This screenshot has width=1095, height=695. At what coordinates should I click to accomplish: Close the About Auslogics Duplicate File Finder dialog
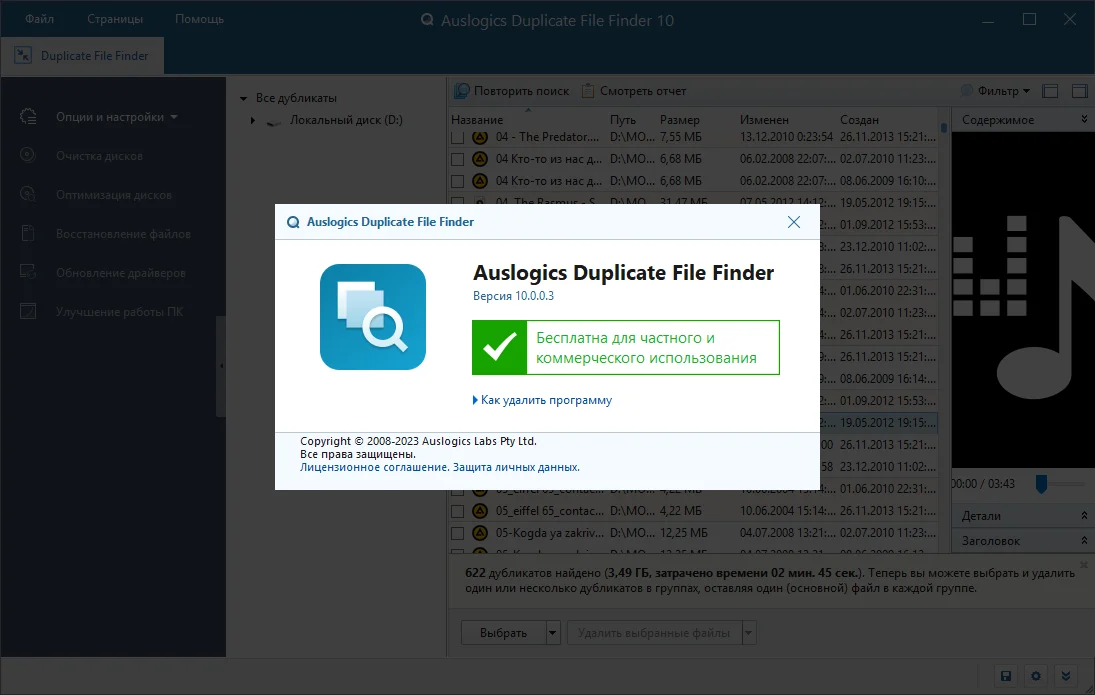[x=794, y=222]
